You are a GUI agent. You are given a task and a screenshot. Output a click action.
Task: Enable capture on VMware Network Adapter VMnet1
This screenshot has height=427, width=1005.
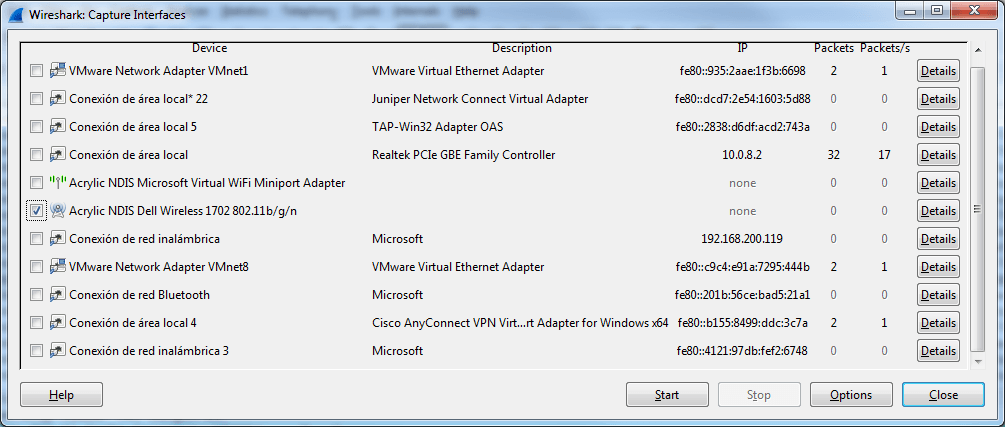pyautogui.click(x=37, y=71)
